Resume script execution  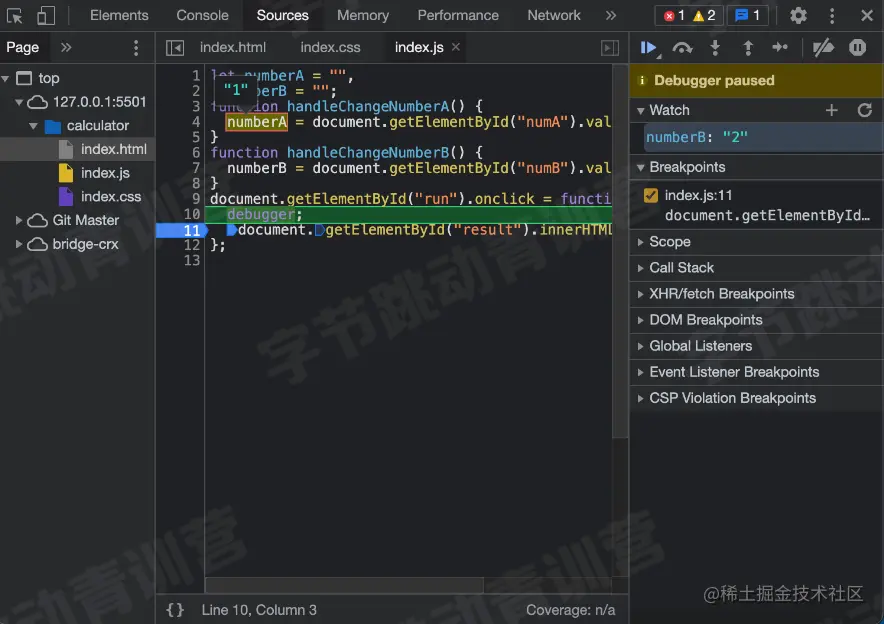click(649, 48)
